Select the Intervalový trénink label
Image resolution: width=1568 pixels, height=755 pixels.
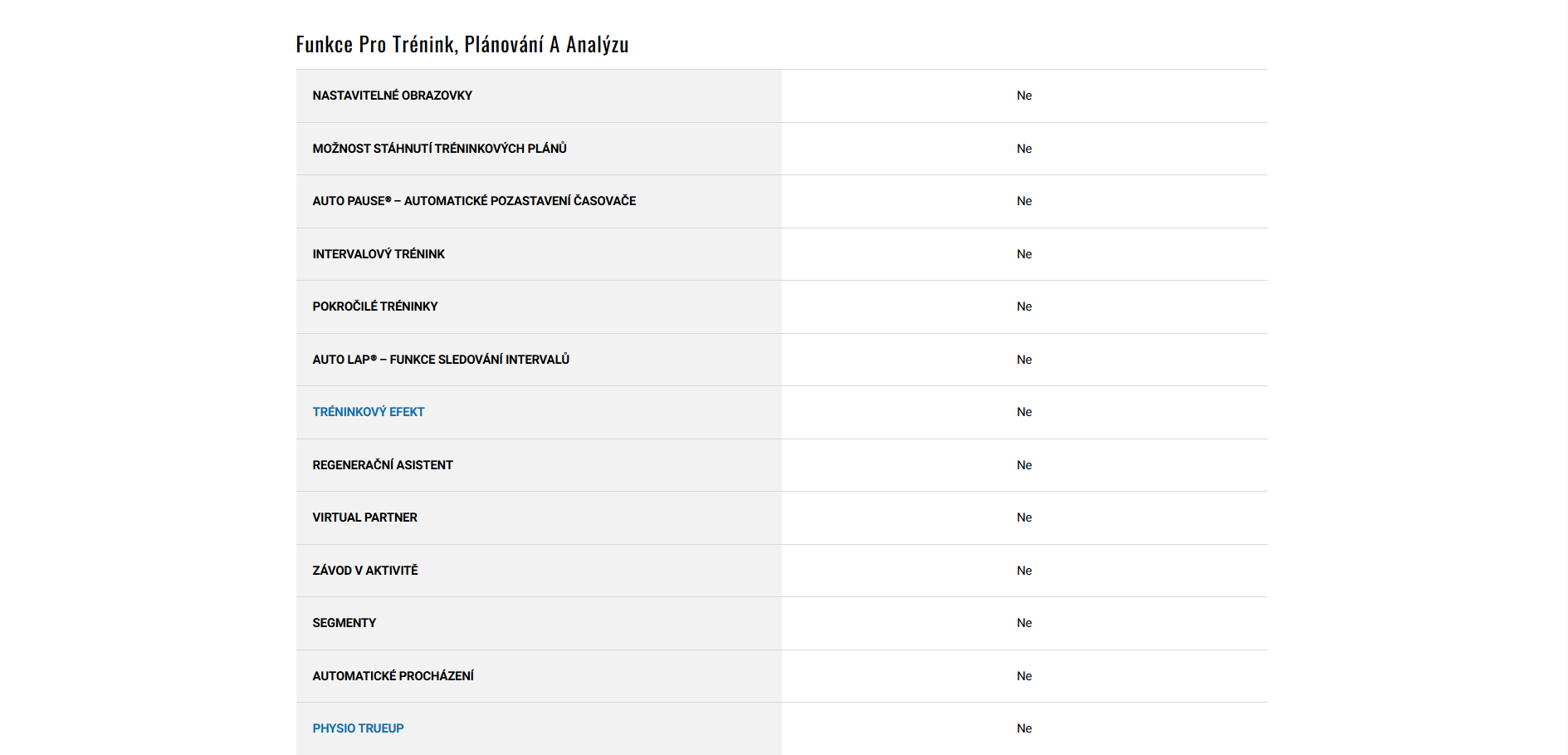(x=379, y=254)
